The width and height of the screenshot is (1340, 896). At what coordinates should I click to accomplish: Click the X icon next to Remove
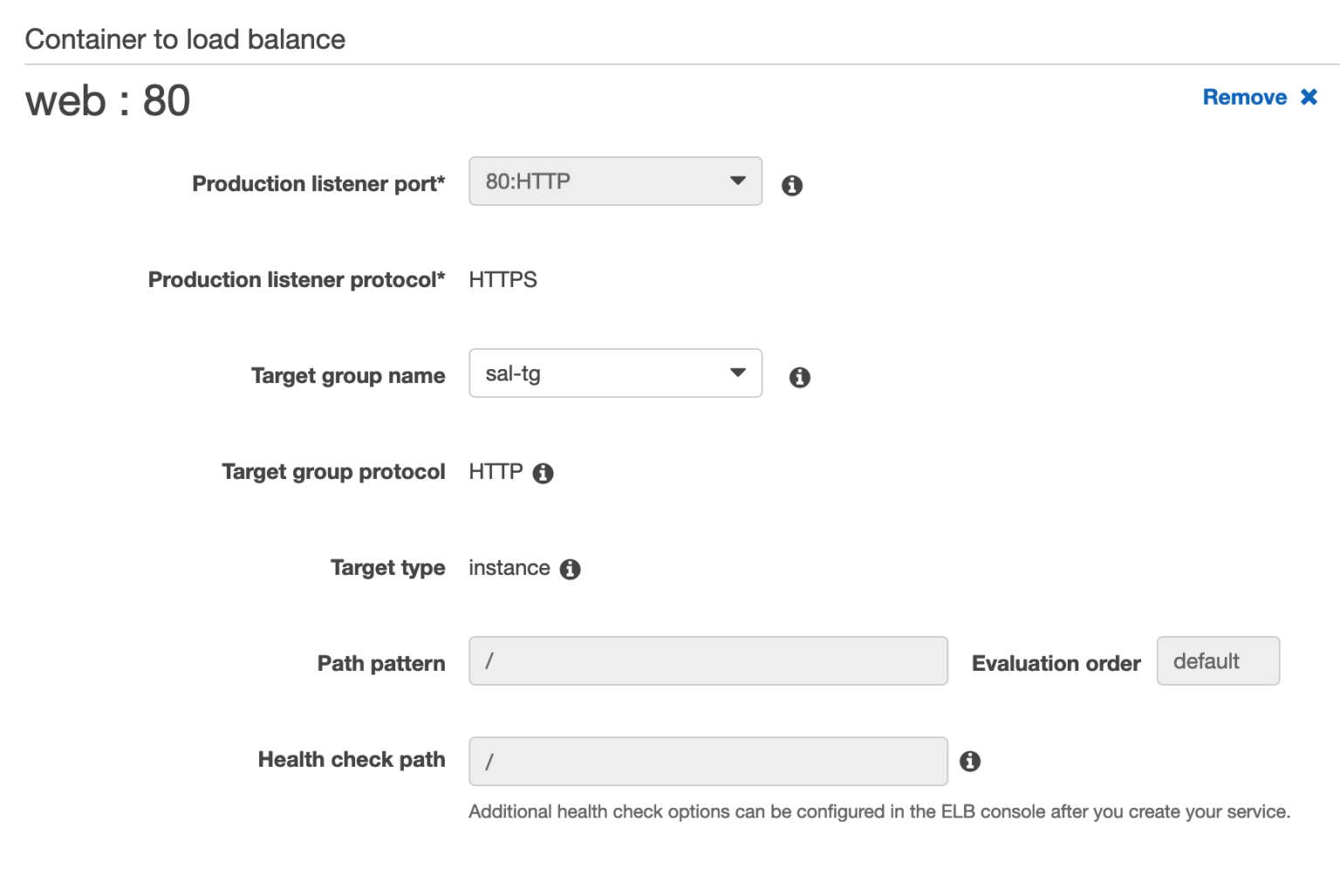[x=1309, y=97]
